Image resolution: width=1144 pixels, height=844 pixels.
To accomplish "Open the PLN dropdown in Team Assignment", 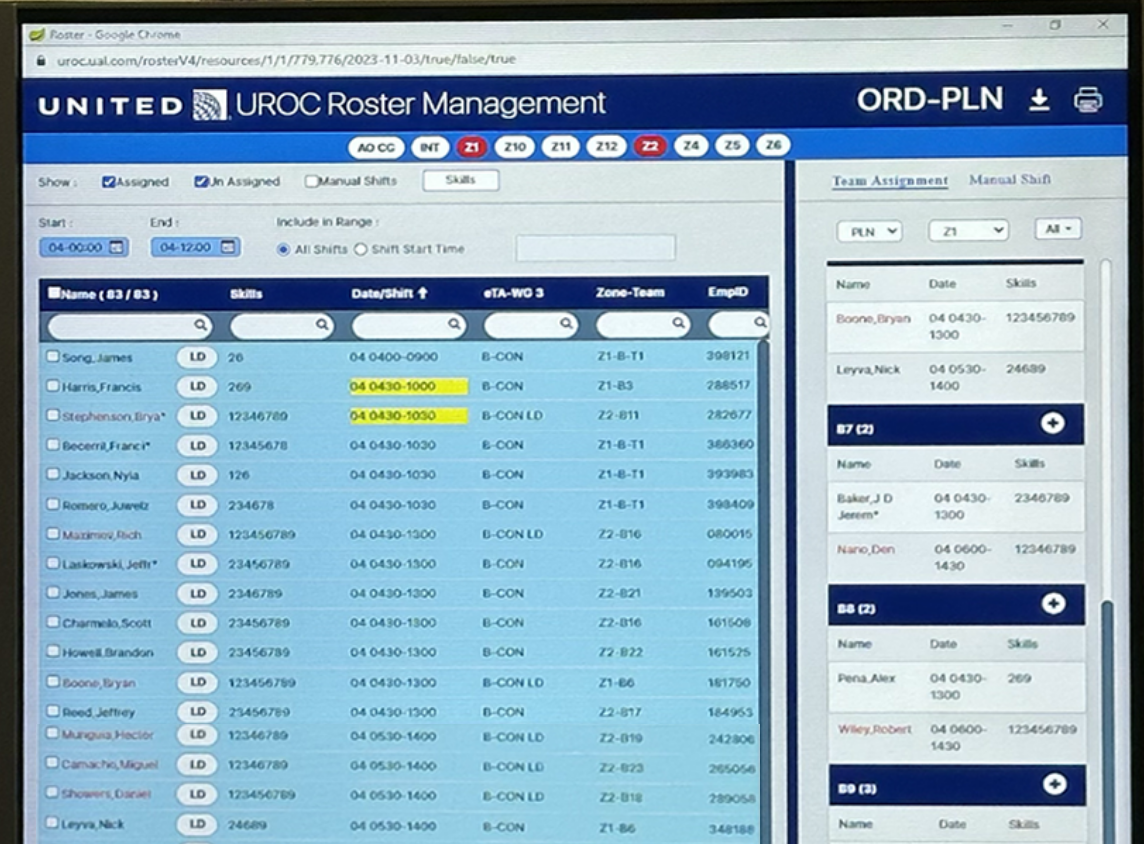I will 869,231.
